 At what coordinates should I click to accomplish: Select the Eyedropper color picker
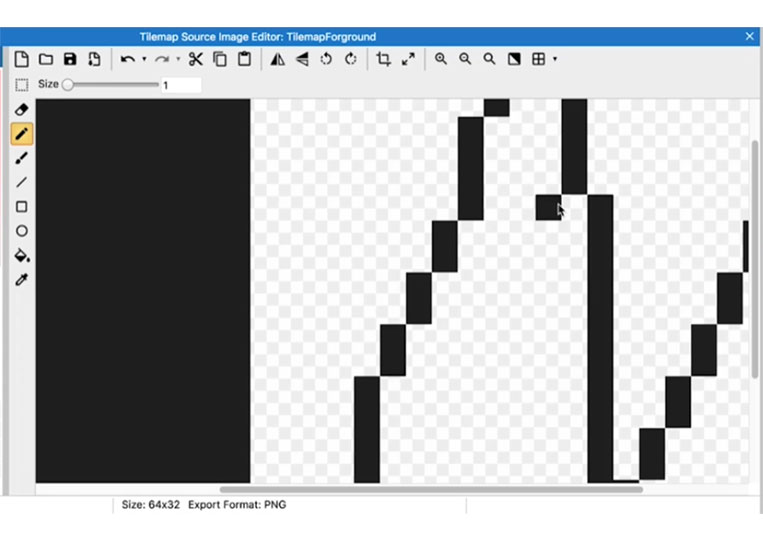pyautogui.click(x=21, y=280)
